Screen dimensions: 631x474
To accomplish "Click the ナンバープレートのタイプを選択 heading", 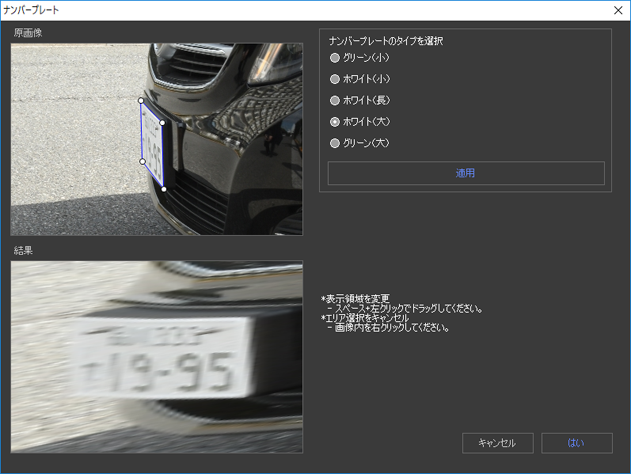I will (x=385, y=41).
